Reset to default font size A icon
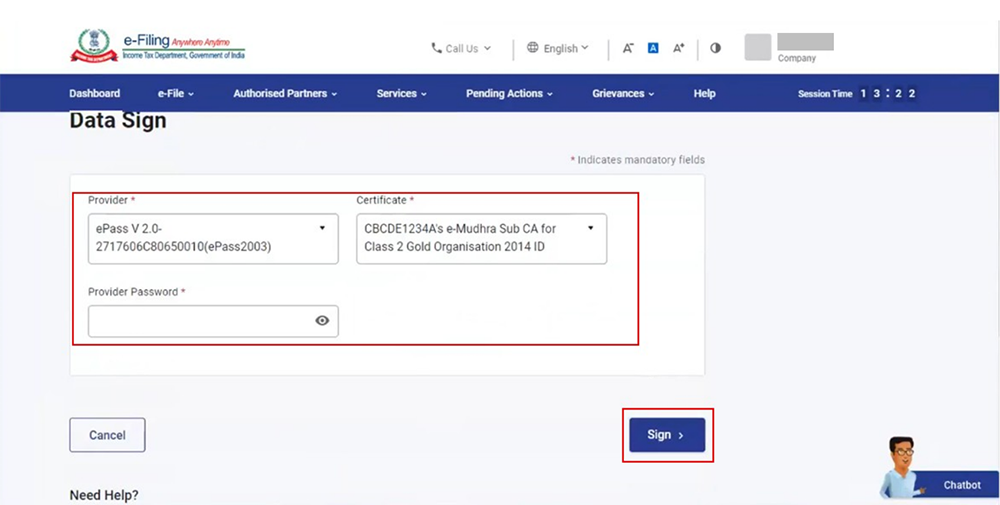Screen dimensions: 1000x505 click(x=653, y=48)
